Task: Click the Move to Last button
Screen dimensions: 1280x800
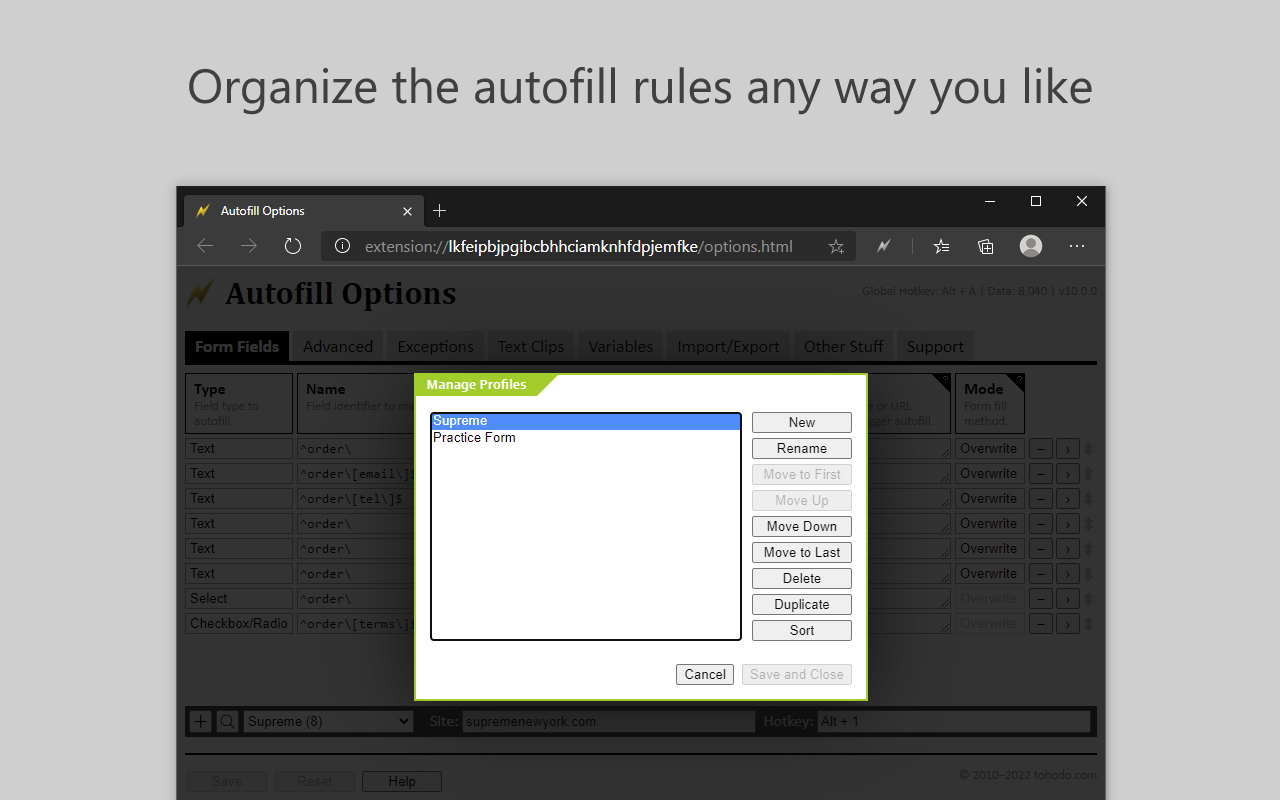Action: pos(801,552)
